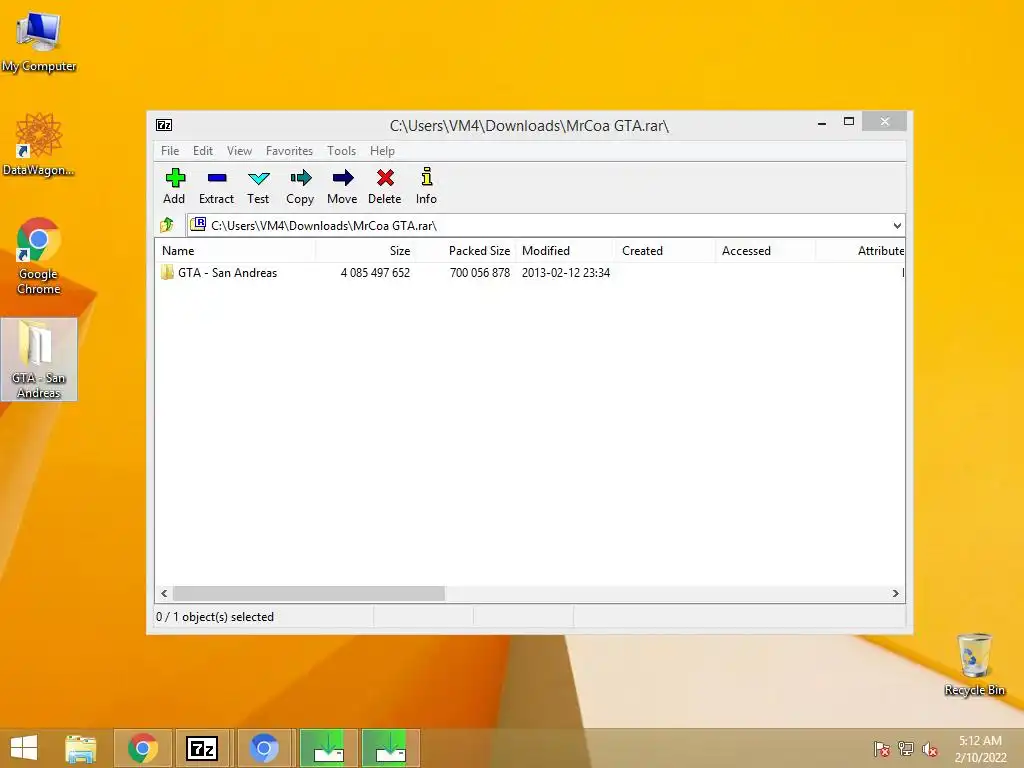Screen dimensions: 1024x768
Task: Sort by the Size column
Action: (366, 251)
